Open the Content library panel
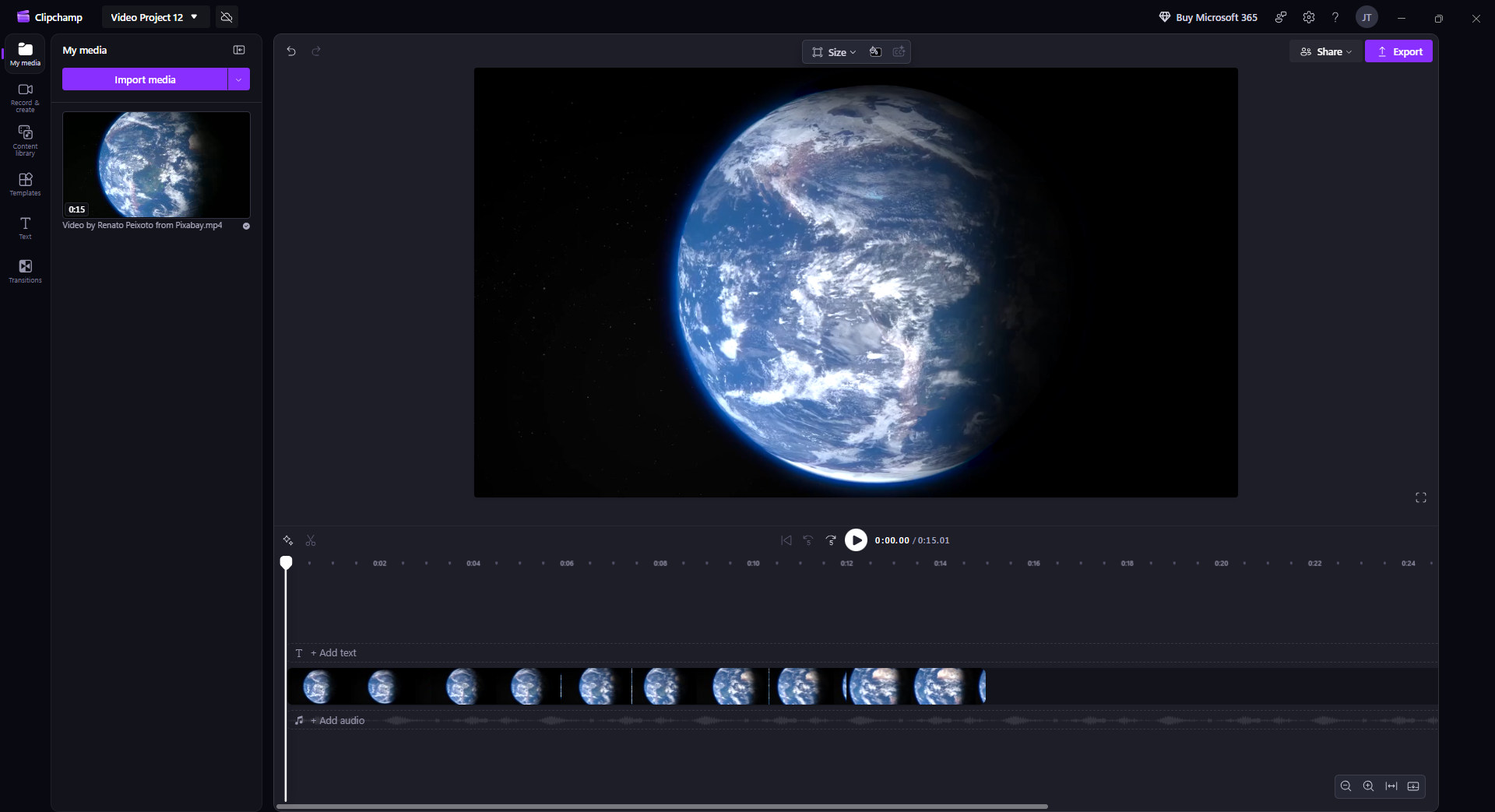The image size is (1495, 812). click(x=25, y=140)
